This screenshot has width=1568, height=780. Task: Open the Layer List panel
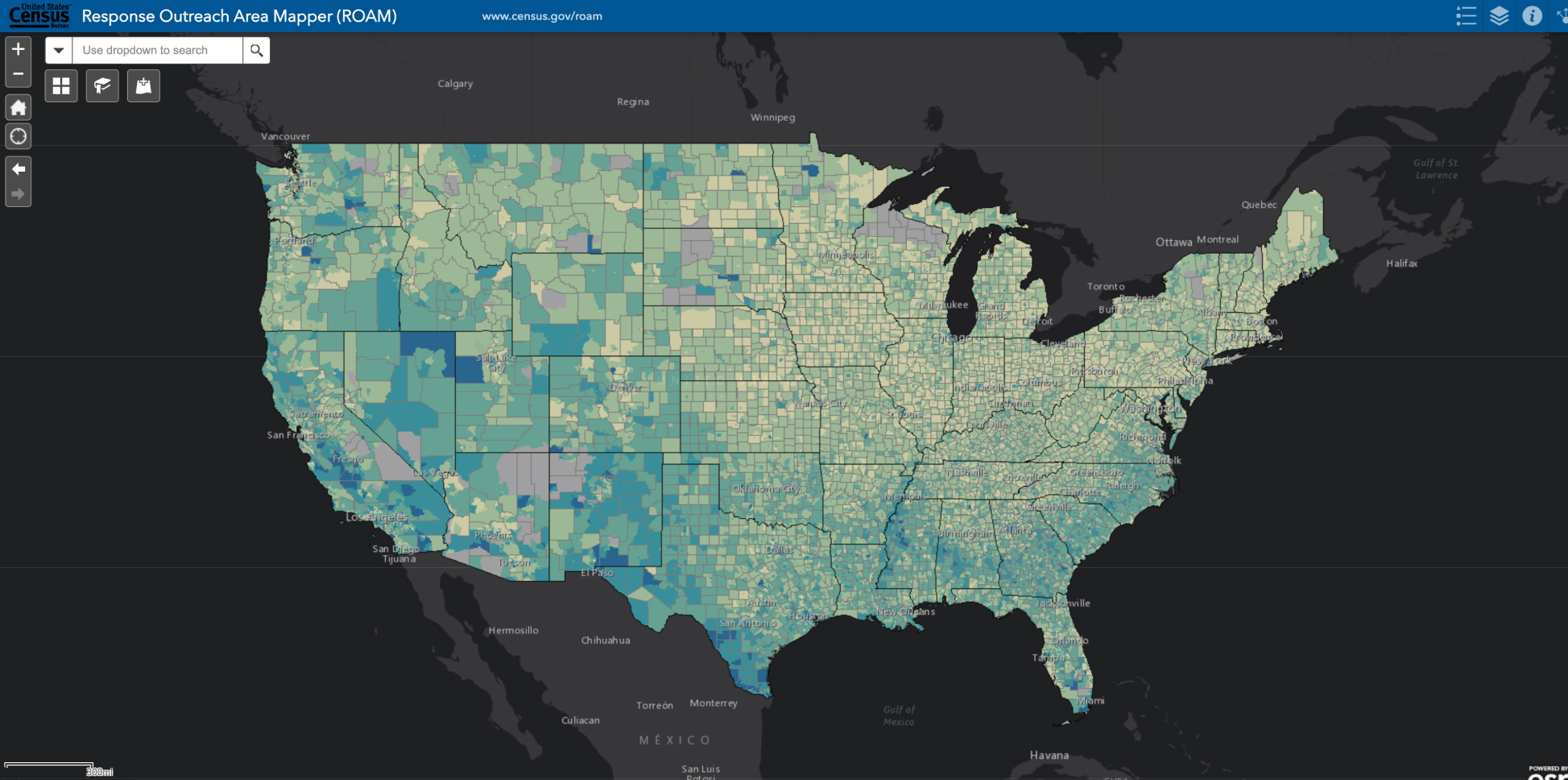click(x=1499, y=15)
